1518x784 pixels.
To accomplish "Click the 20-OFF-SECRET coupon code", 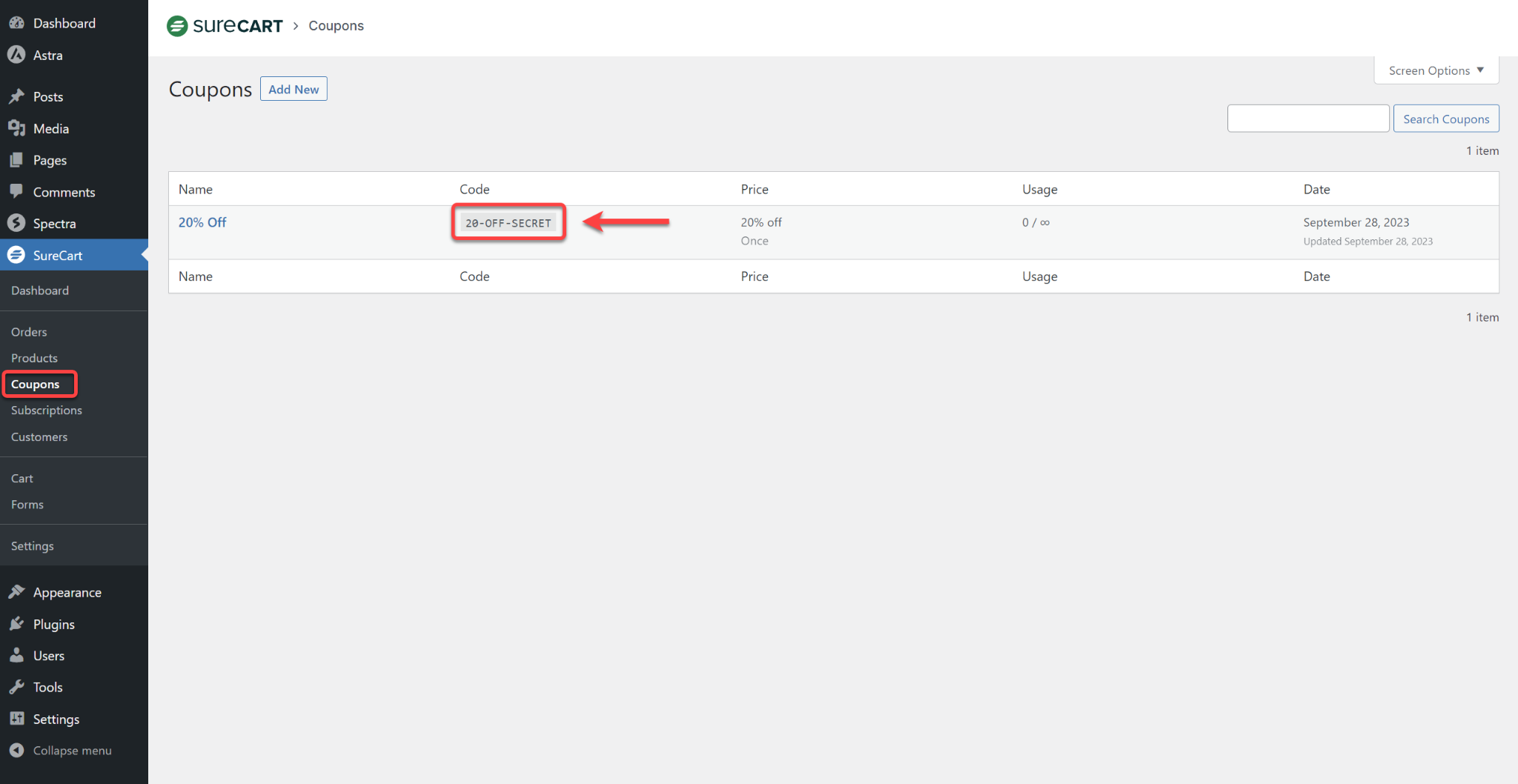I will click(508, 222).
